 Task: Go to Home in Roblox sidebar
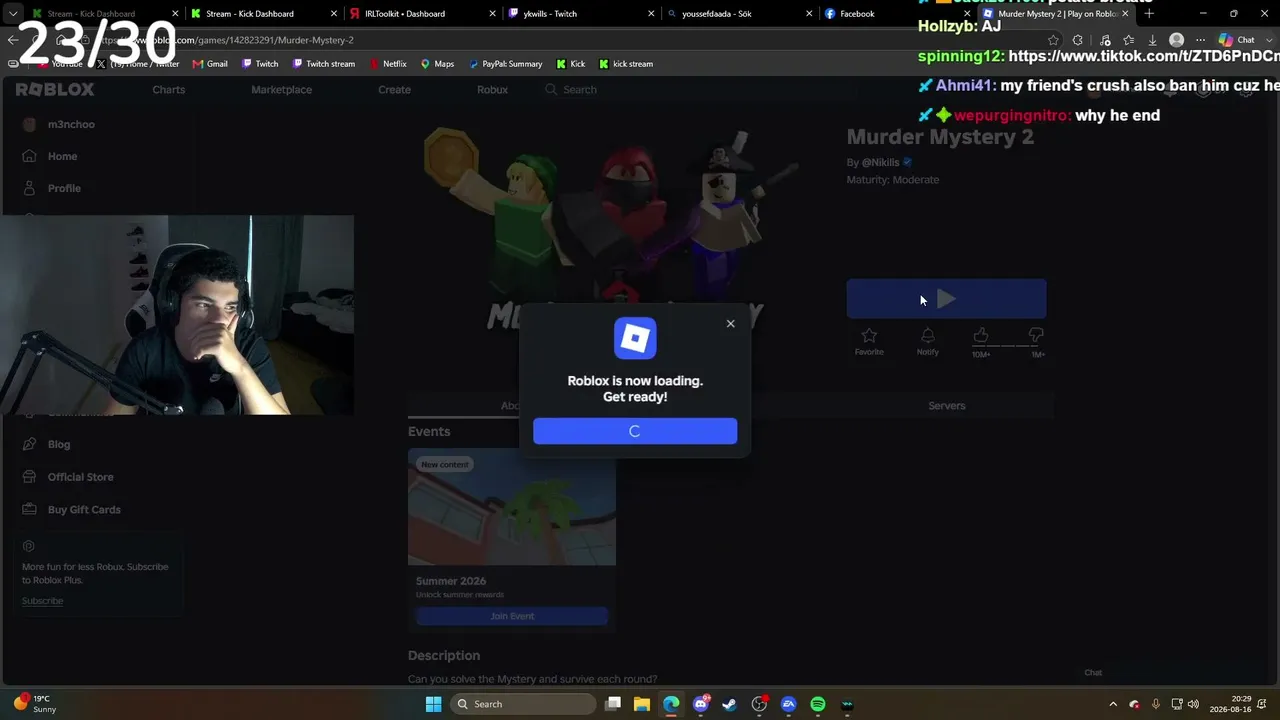coord(62,156)
